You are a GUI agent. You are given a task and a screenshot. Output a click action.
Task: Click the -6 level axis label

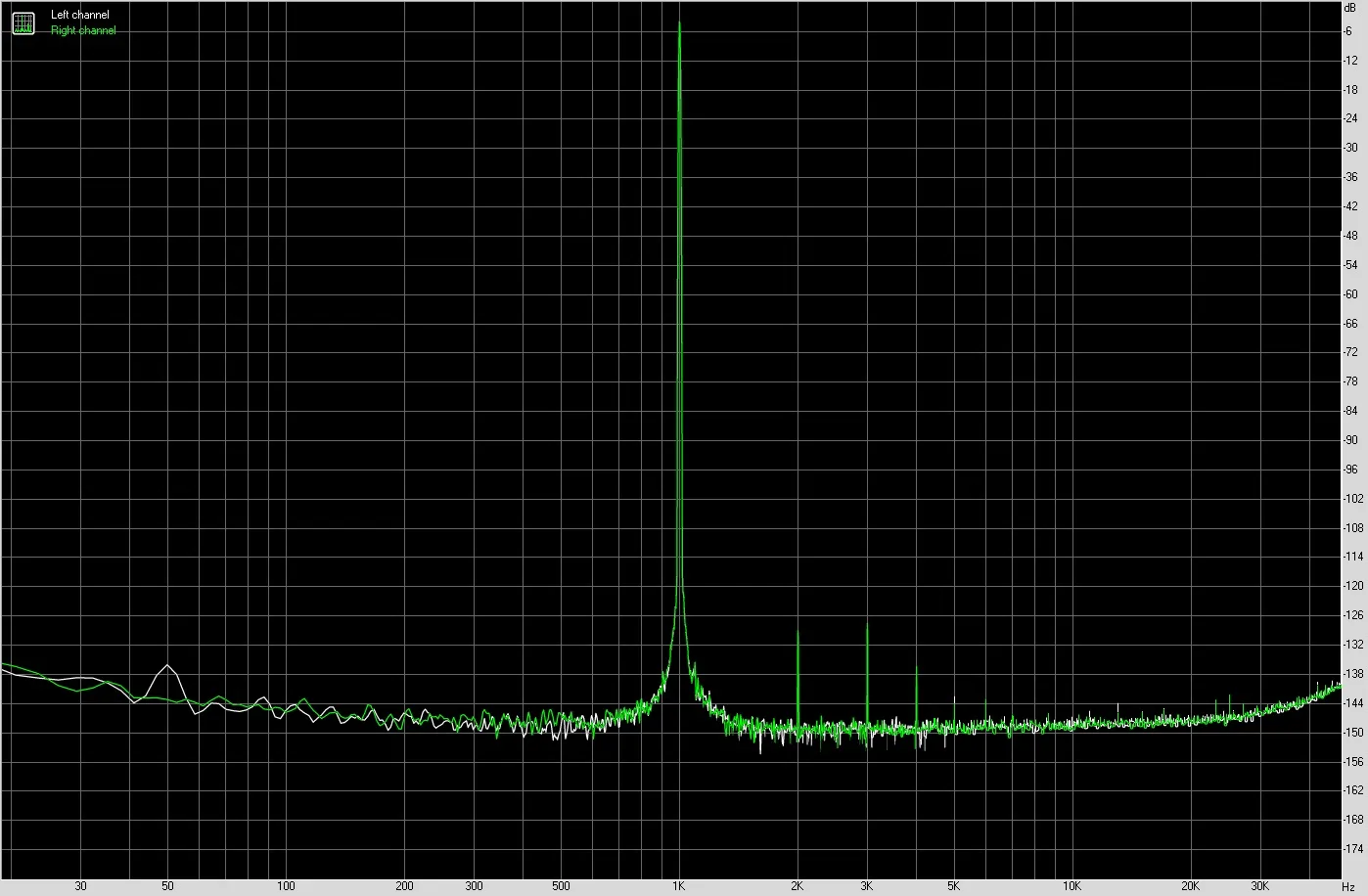pyautogui.click(x=1350, y=31)
